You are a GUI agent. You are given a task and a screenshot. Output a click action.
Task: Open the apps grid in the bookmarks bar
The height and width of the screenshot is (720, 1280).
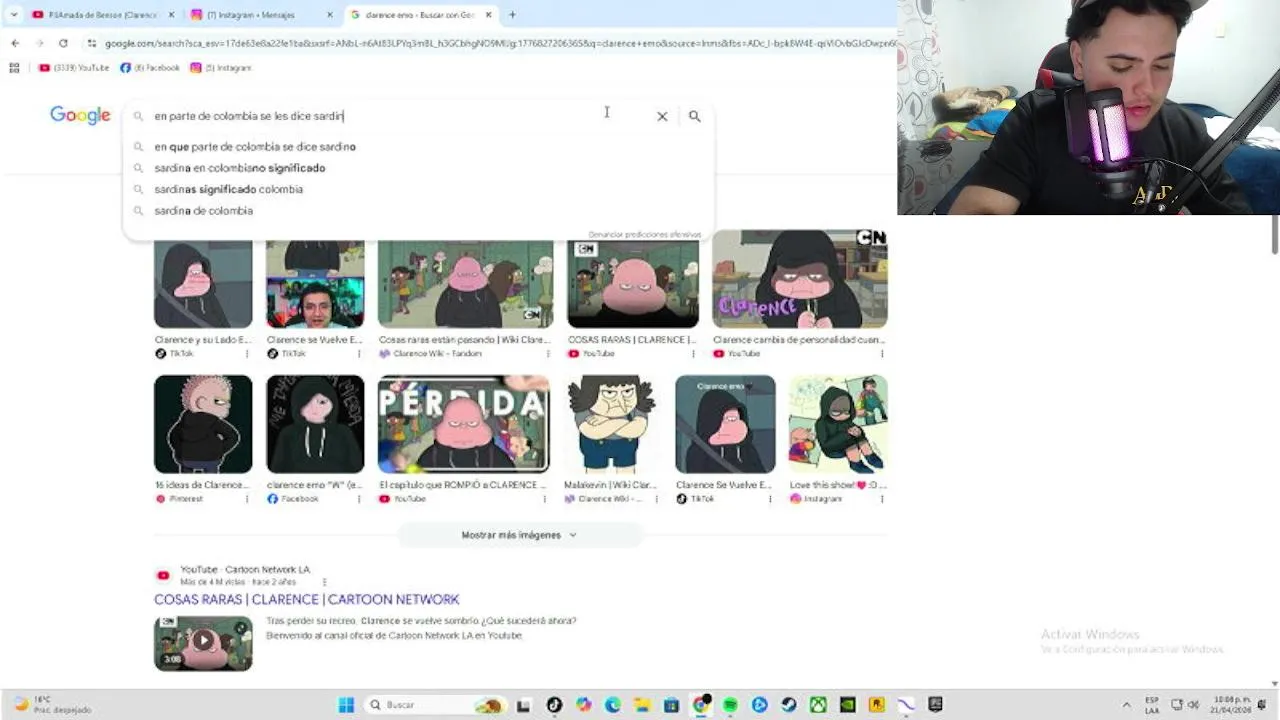coord(14,68)
